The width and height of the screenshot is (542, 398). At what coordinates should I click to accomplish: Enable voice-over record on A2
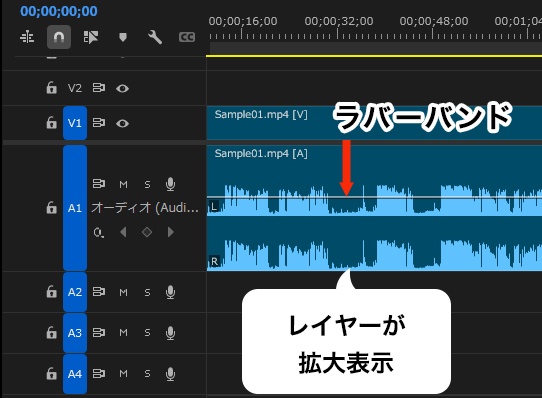[170, 292]
